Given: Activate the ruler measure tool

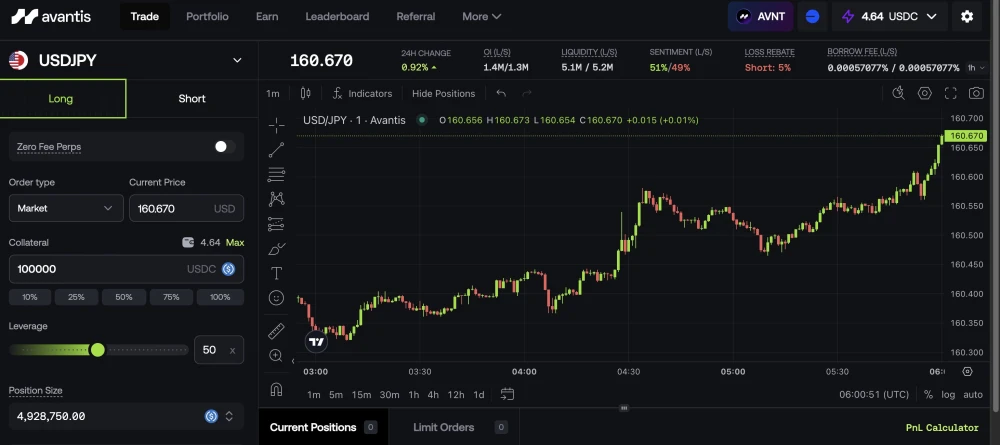Looking at the screenshot, I should point(276,331).
